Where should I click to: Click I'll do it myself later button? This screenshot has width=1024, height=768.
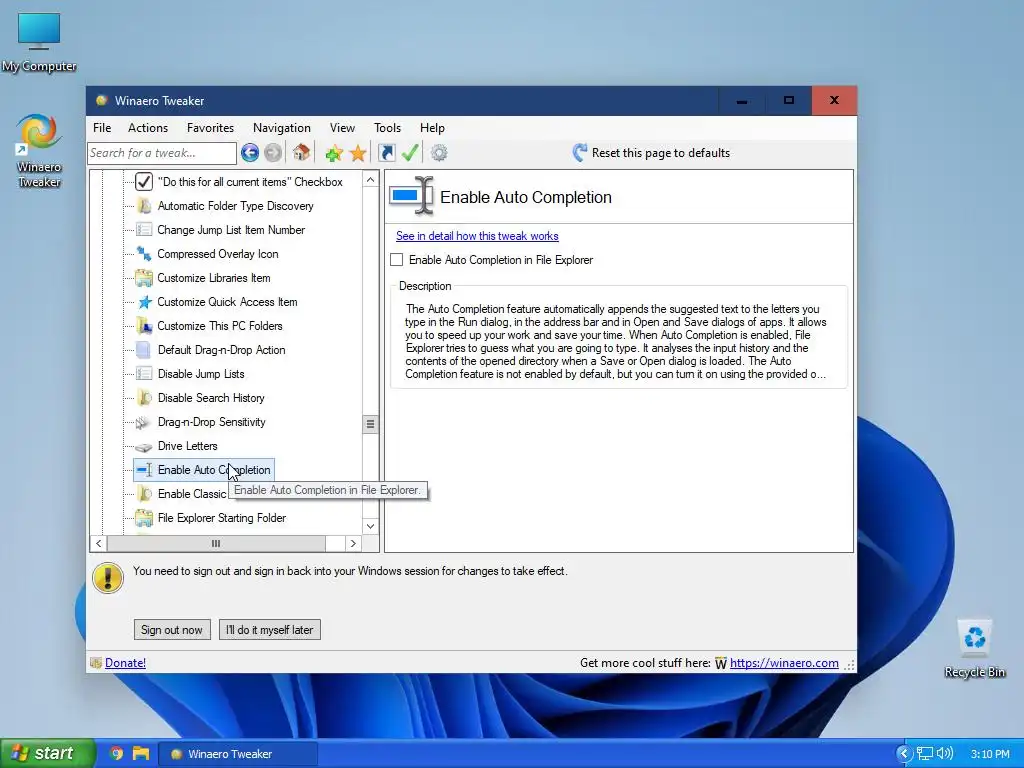[270, 630]
